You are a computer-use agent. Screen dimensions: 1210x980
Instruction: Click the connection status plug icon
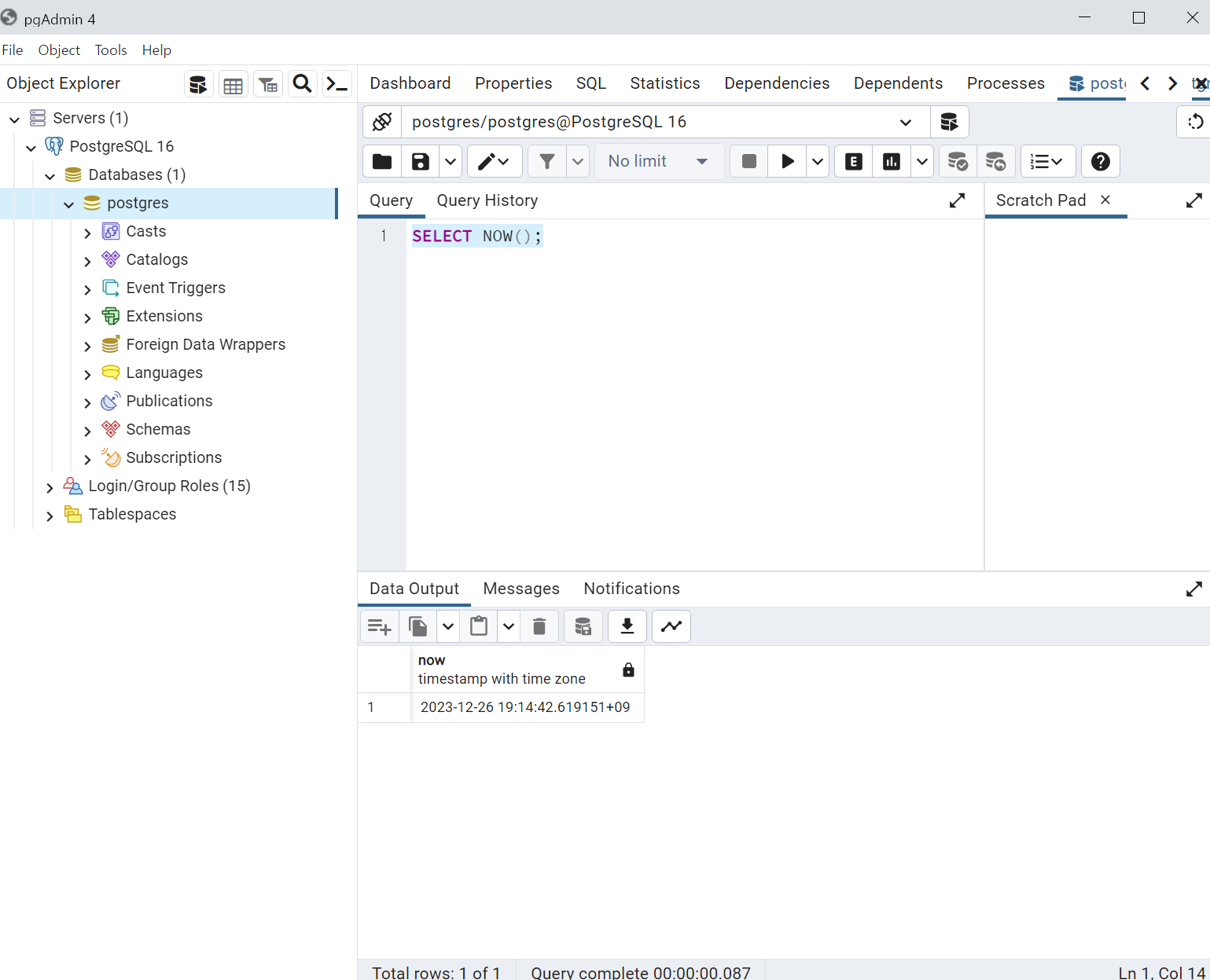(x=382, y=122)
